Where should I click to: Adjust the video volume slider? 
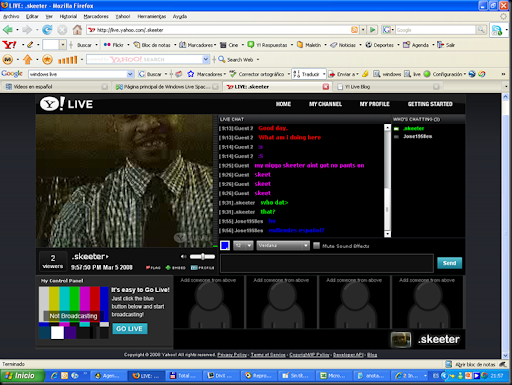pyautogui.click(x=202, y=256)
